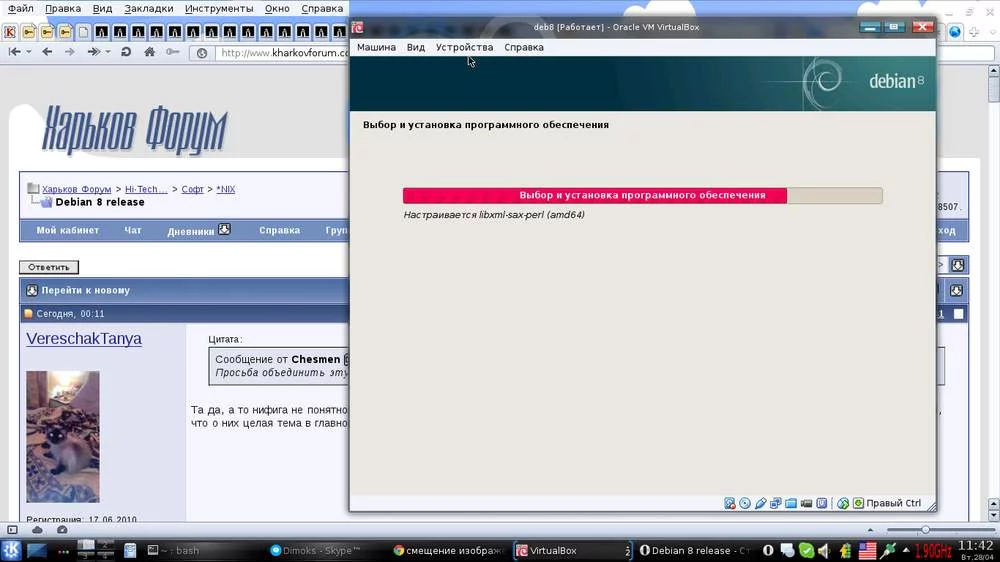1000x562 pixels.
Task: Click VereschakTanya's cat avatar image
Action: (62, 436)
